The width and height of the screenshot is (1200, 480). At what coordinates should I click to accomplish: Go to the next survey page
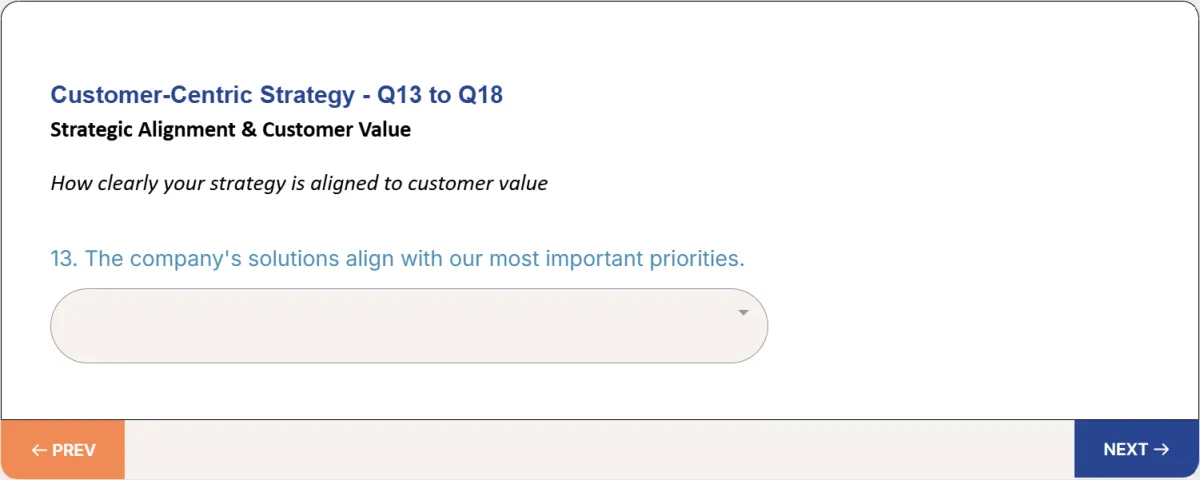point(1136,450)
